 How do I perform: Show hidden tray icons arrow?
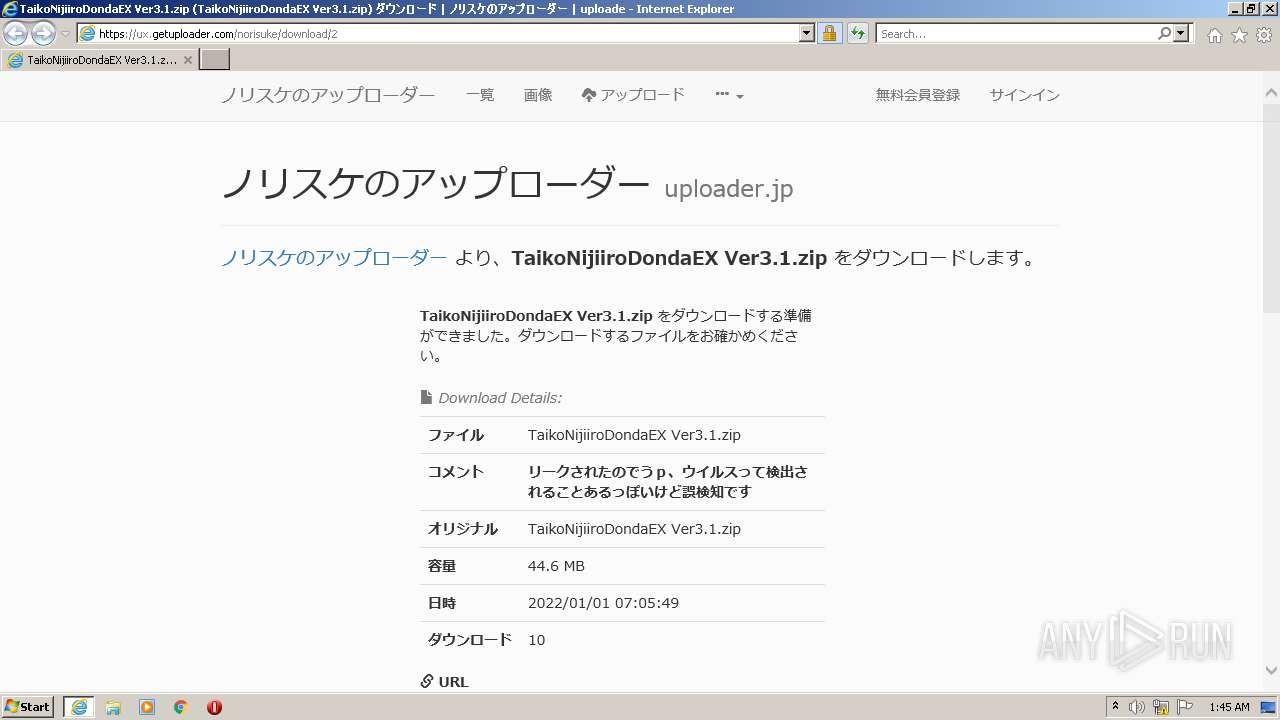pyautogui.click(x=1116, y=707)
